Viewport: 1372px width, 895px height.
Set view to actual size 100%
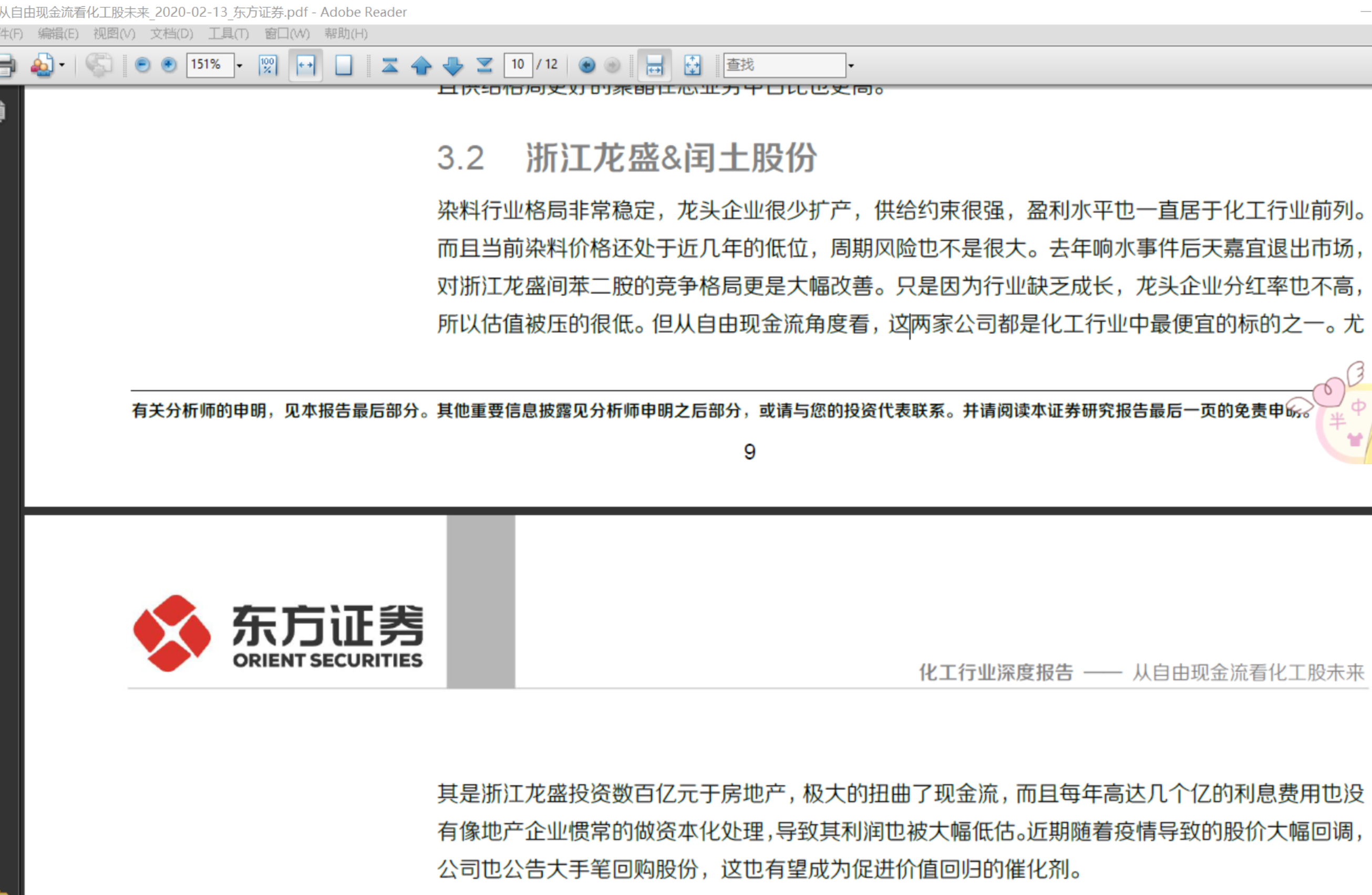tap(267, 65)
